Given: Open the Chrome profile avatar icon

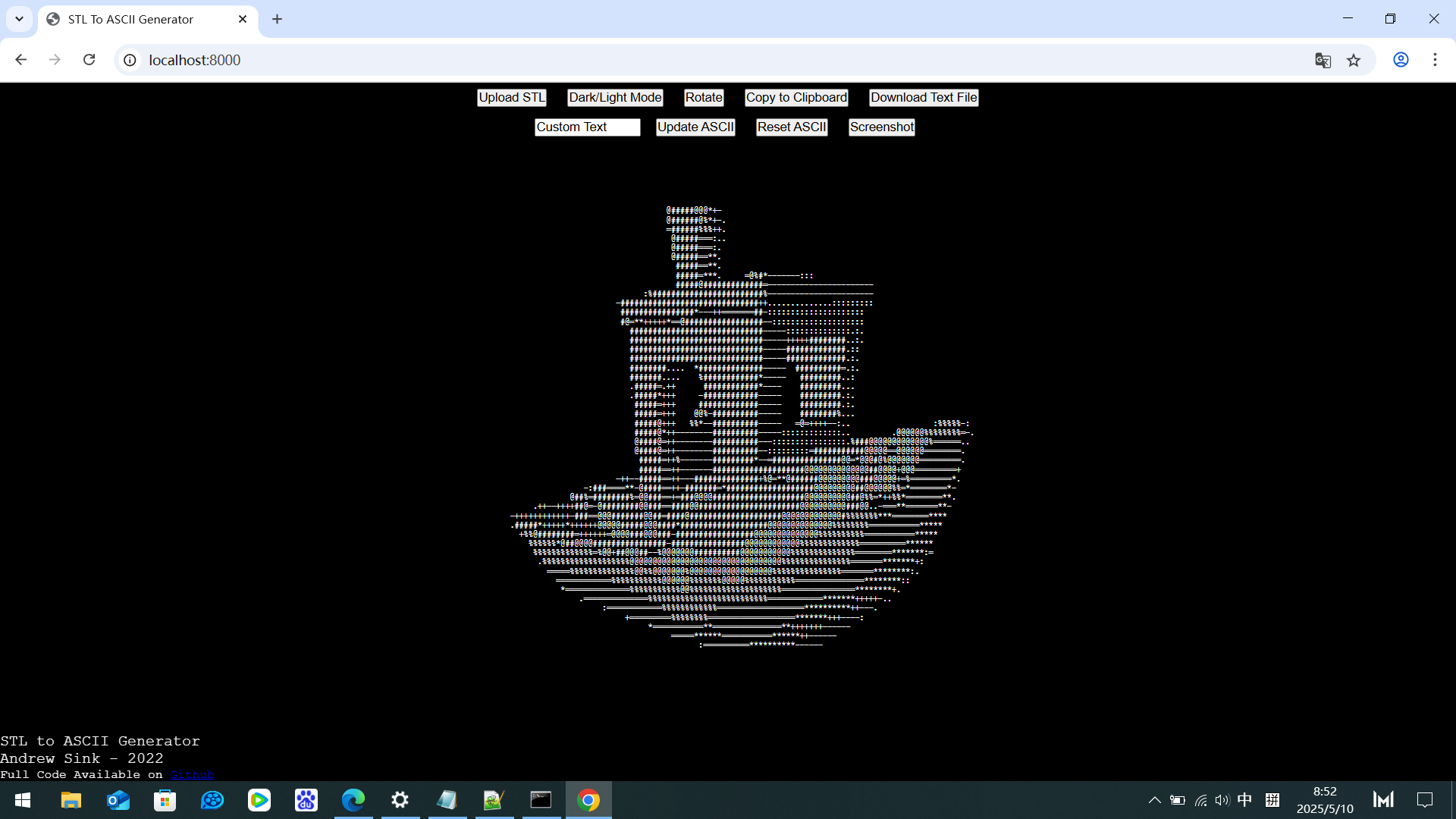Looking at the screenshot, I should [x=1401, y=60].
